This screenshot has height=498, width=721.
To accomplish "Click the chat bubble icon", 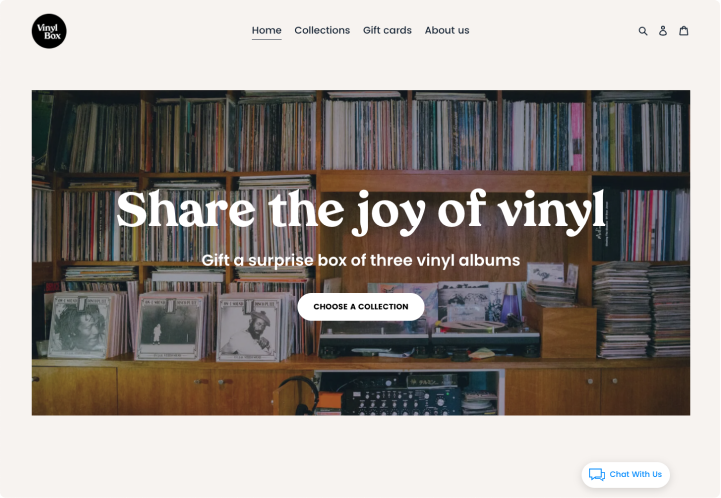I will [x=597, y=474].
